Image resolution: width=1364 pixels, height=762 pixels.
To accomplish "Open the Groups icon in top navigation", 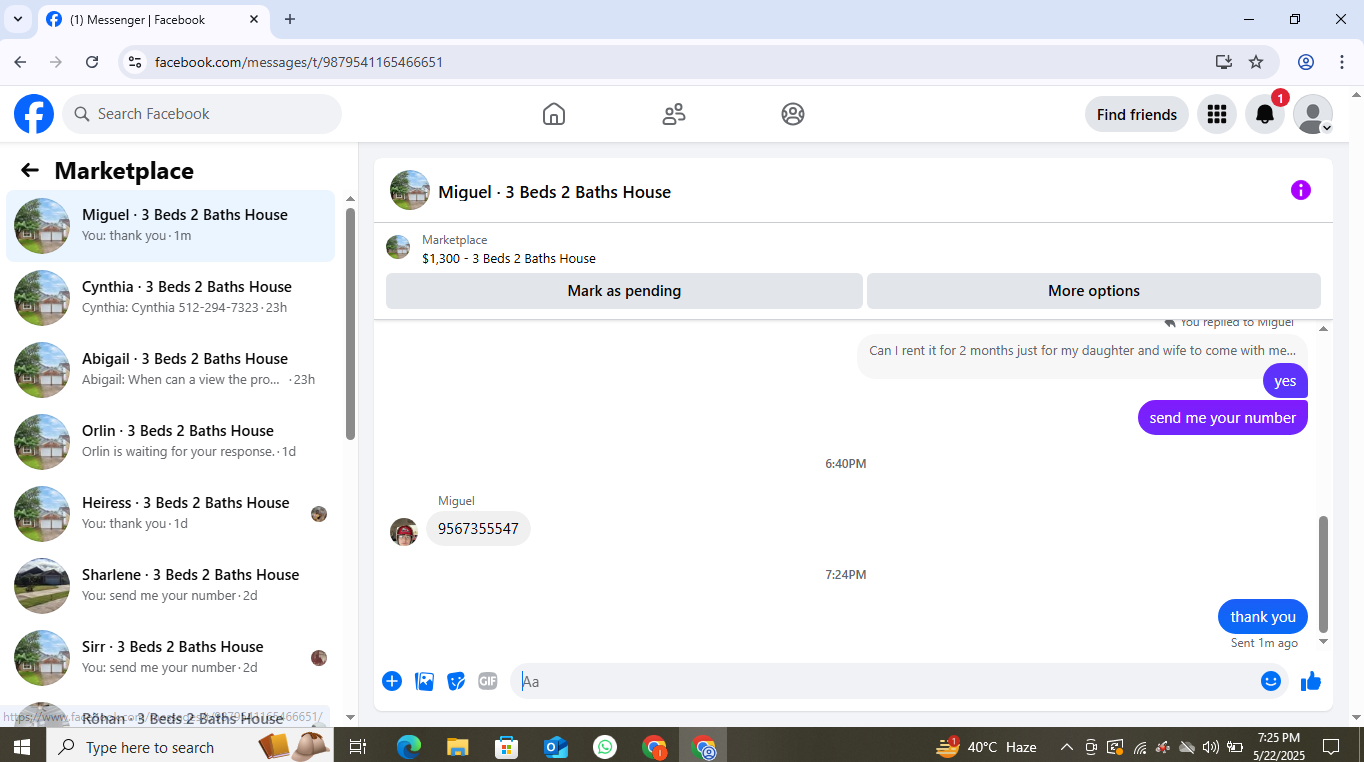I will (x=793, y=114).
